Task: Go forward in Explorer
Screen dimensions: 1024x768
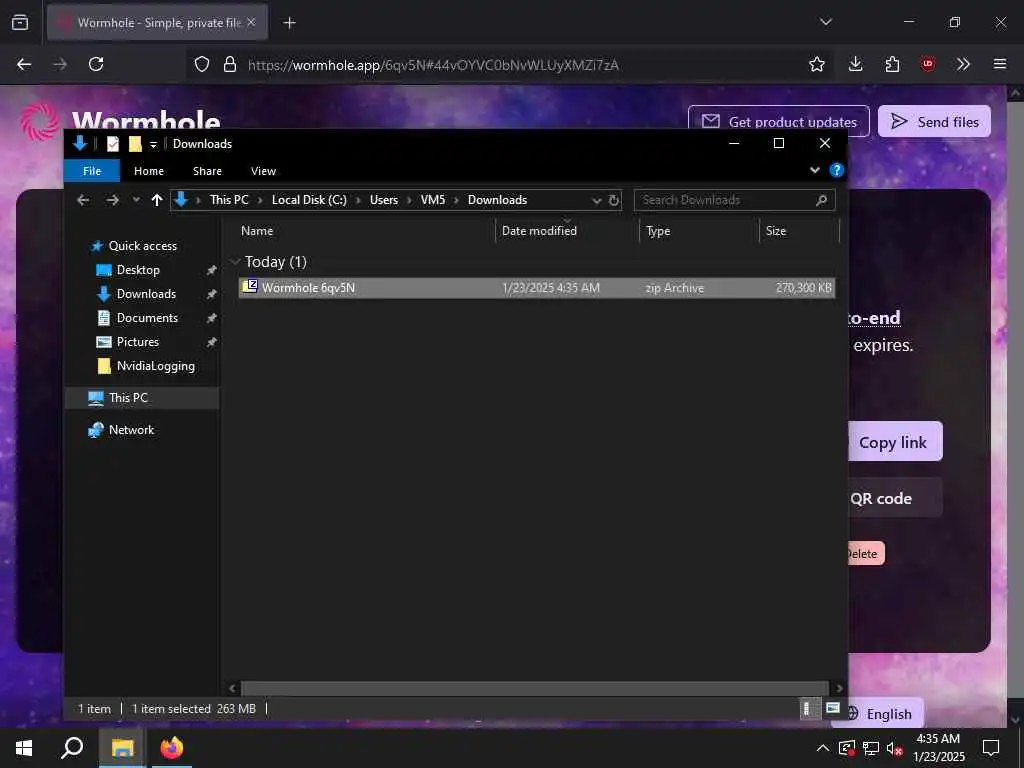Action: pyautogui.click(x=112, y=200)
